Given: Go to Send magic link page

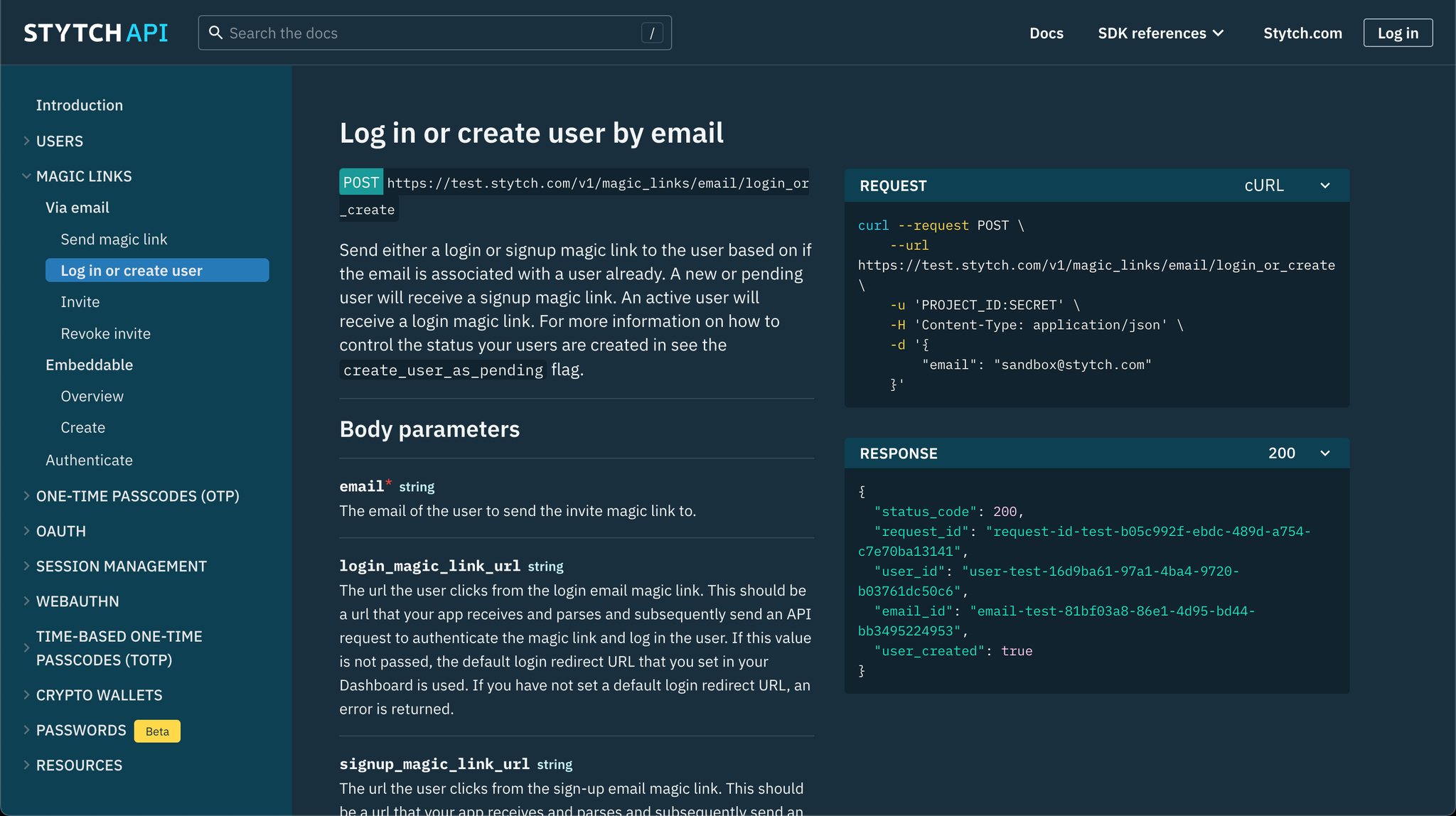Looking at the screenshot, I should [114, 240].
